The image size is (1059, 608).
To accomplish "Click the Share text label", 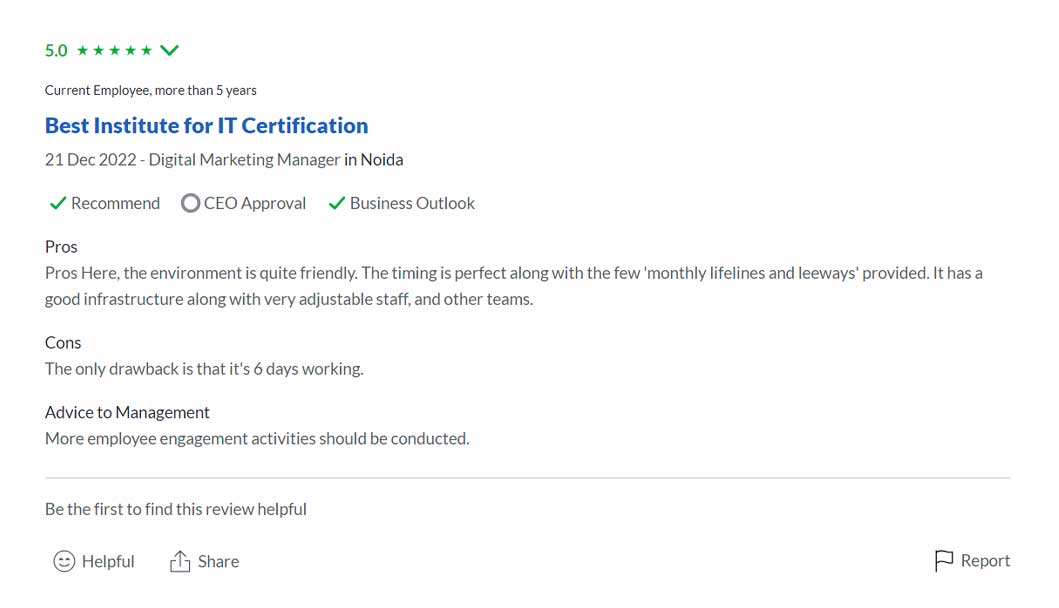I will [218, 561].
